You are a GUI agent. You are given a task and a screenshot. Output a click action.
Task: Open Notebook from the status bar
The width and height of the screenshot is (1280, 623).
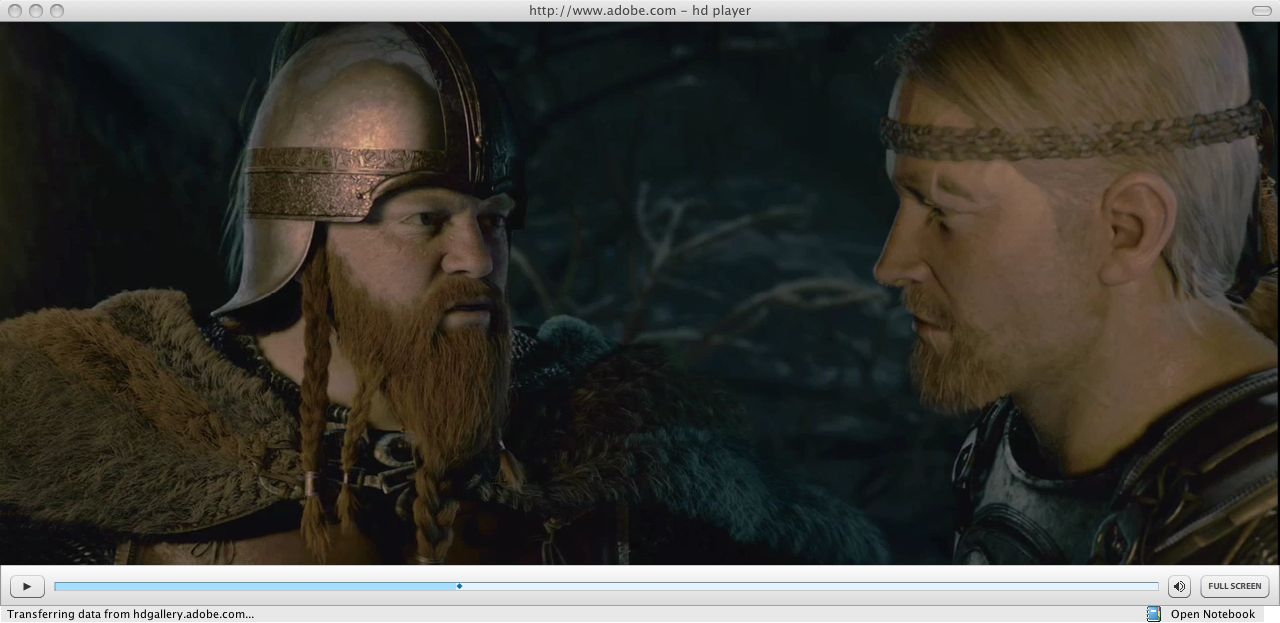click(1212, 614)
